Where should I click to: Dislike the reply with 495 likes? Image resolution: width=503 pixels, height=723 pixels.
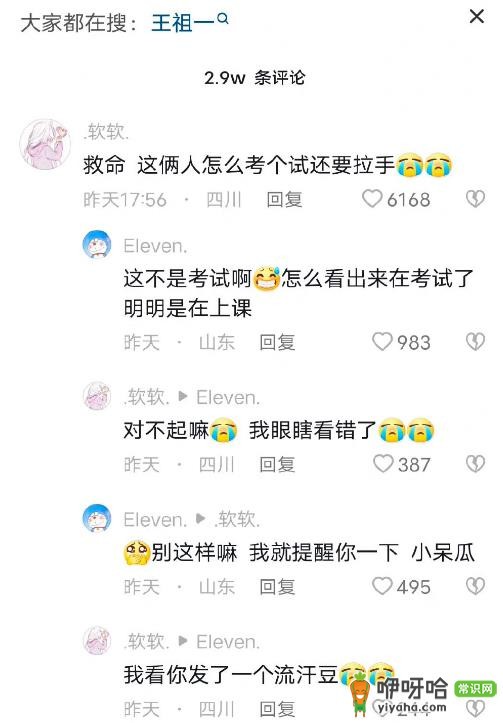475,586
